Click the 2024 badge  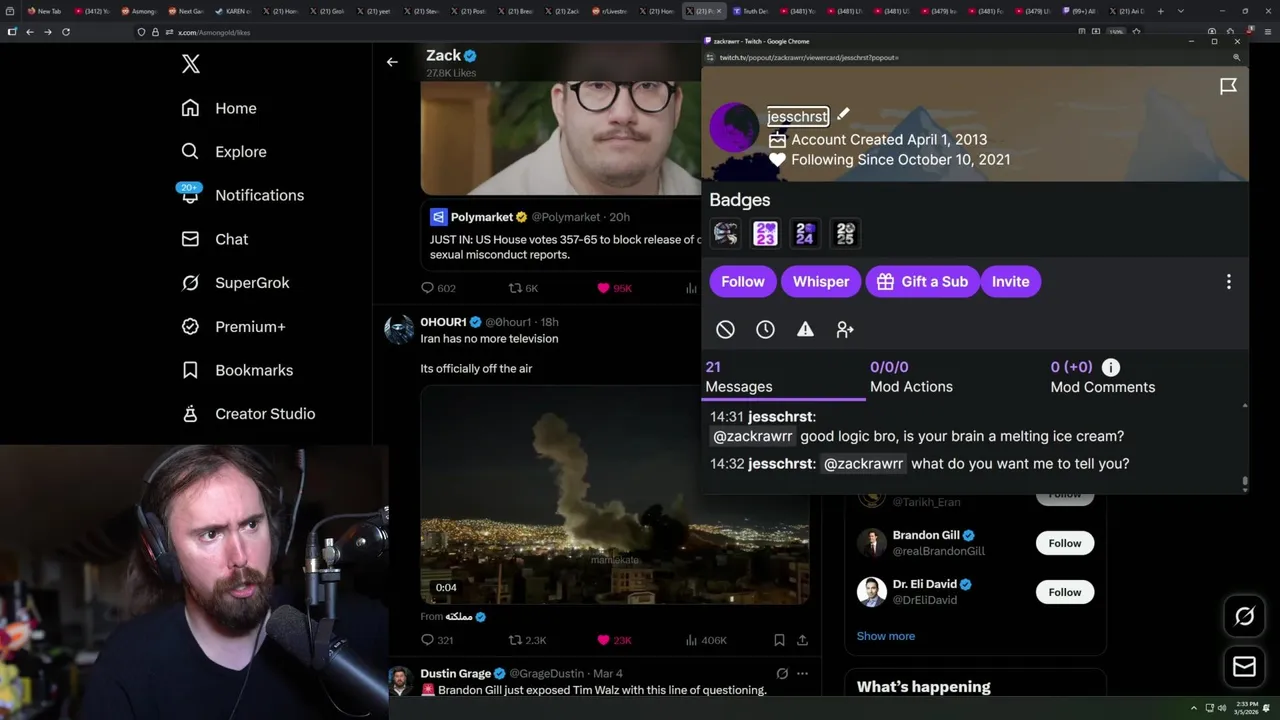(805, 233)
